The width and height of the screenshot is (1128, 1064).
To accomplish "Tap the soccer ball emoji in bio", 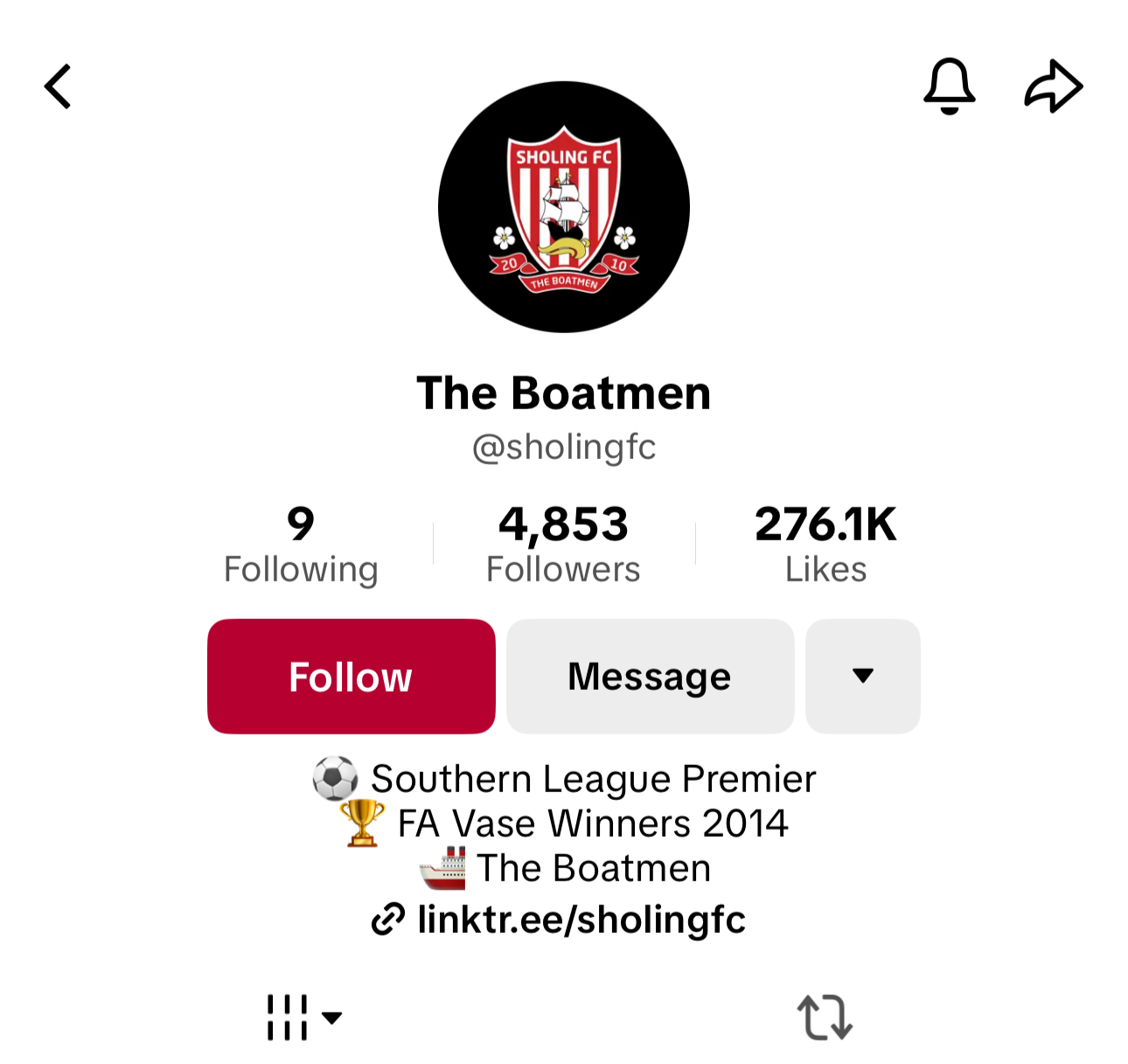I will (x=336, y=778).
